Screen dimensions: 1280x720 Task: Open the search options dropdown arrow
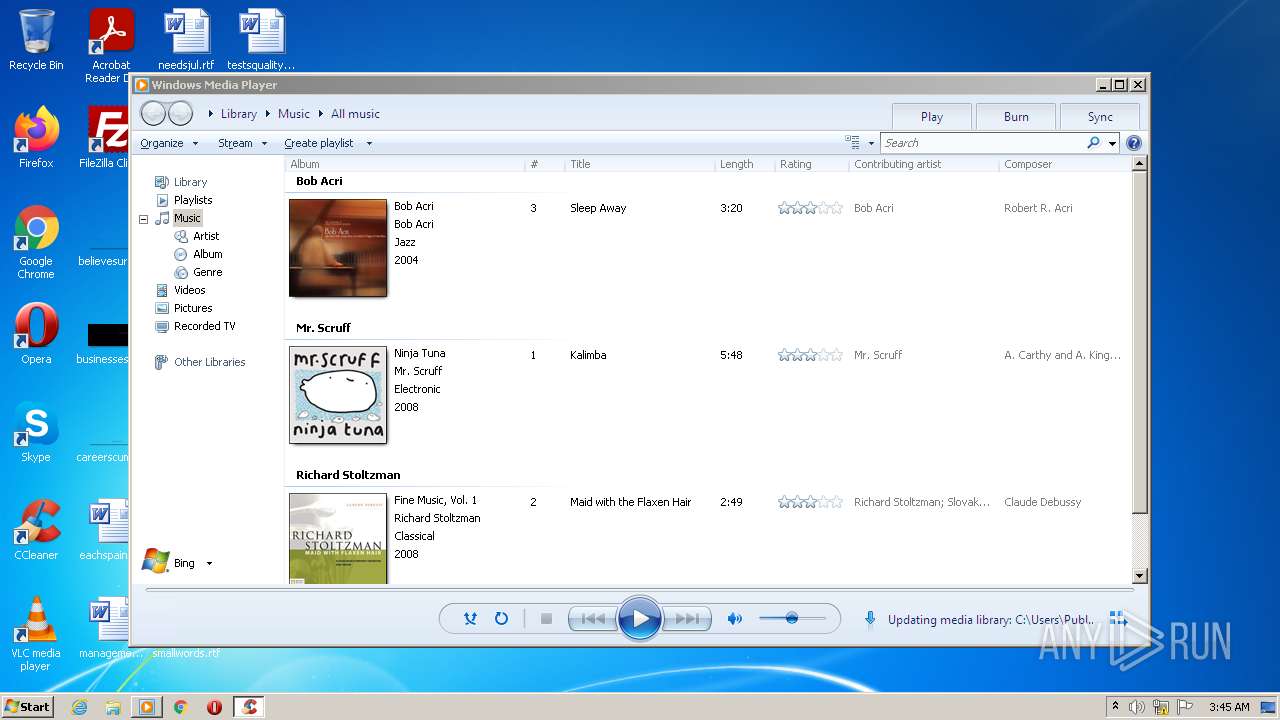[x=1112, y=143]
